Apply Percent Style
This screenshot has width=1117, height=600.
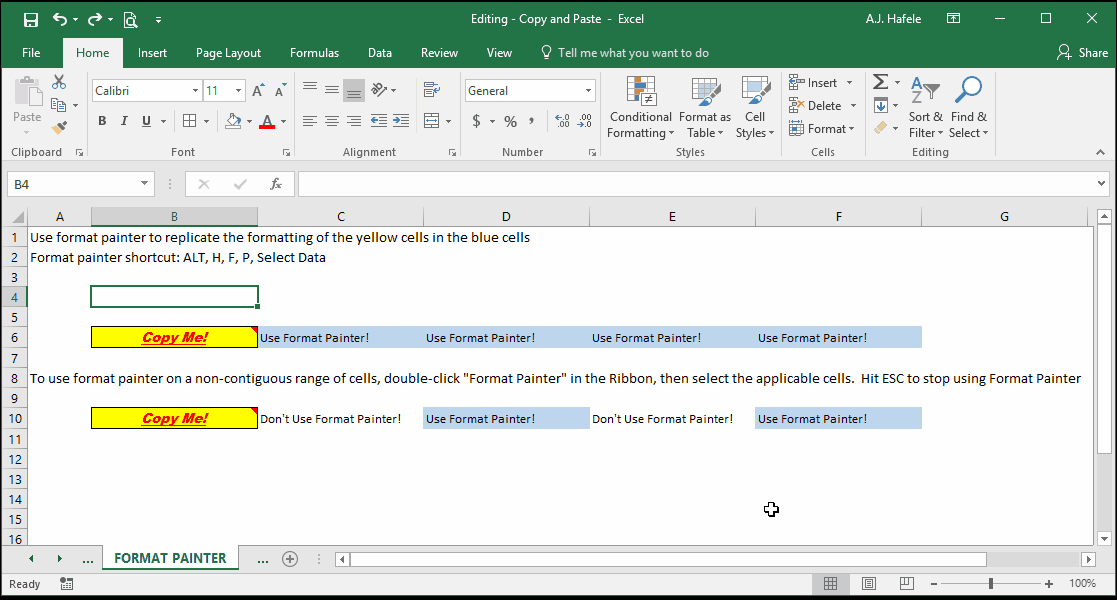click(510, 121)
